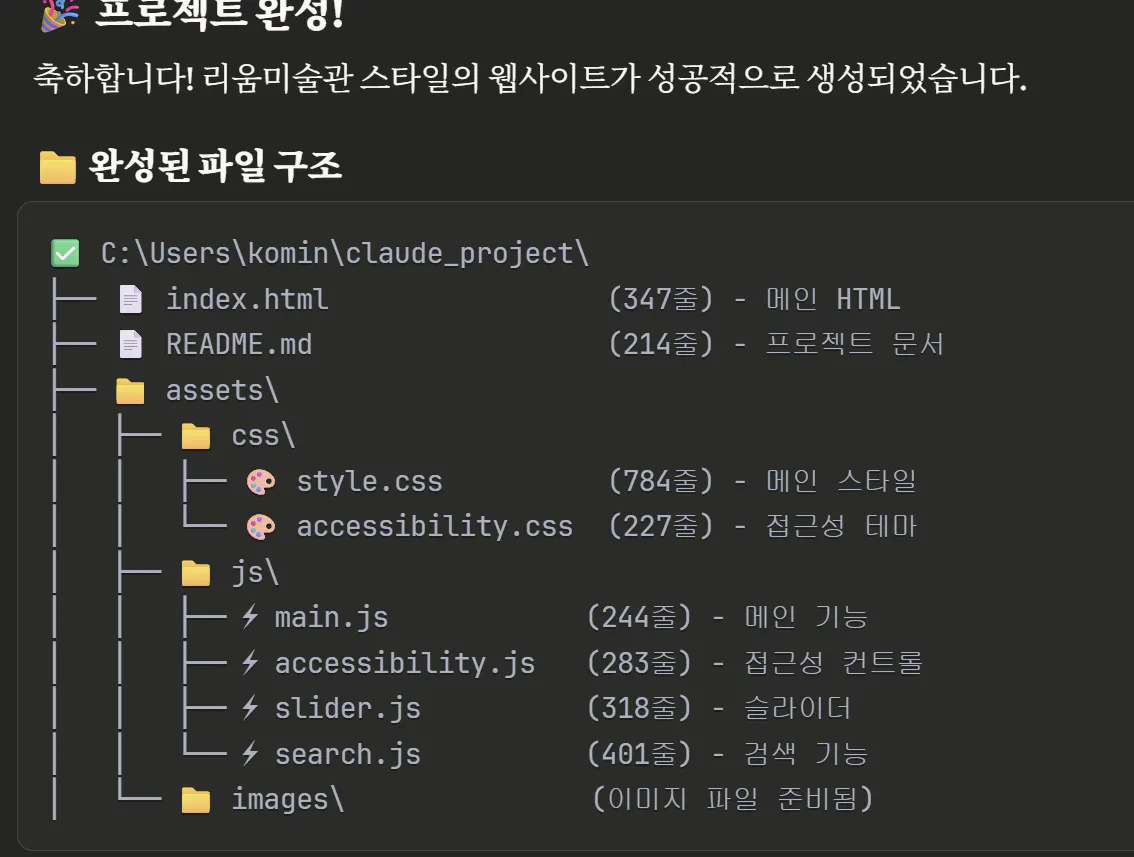Click the folder icon beside css\

point(195,437)
